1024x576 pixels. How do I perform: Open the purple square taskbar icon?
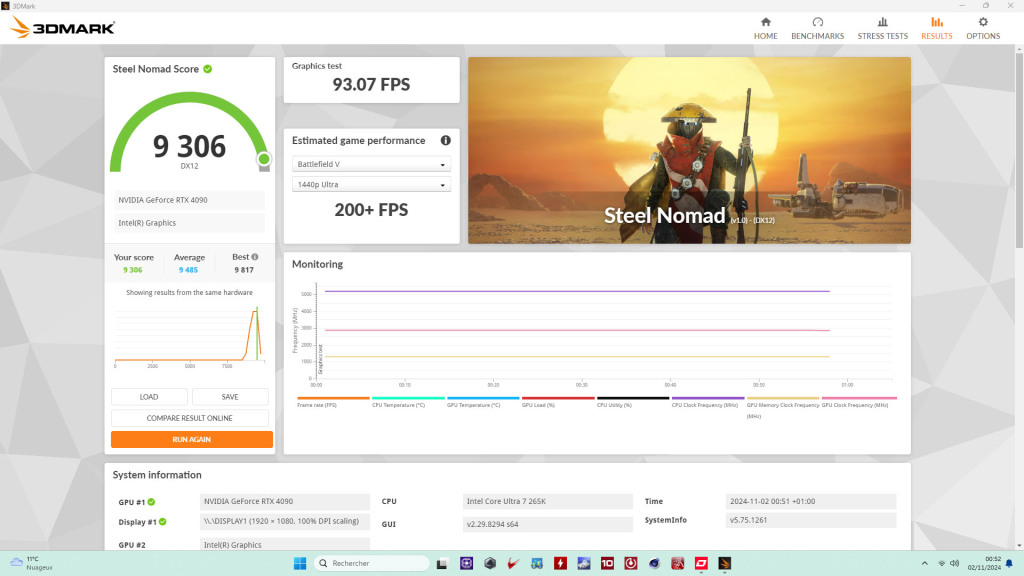[x=466, y=563]
